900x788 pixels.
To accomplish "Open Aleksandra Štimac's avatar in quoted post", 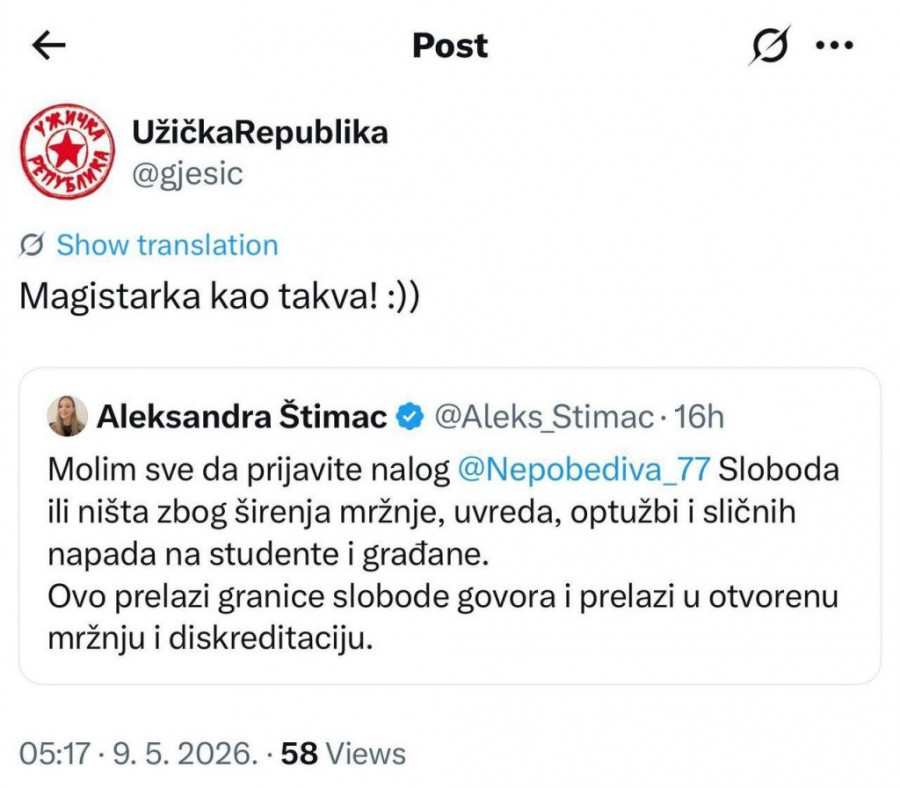I will click(x=68, y=416).
